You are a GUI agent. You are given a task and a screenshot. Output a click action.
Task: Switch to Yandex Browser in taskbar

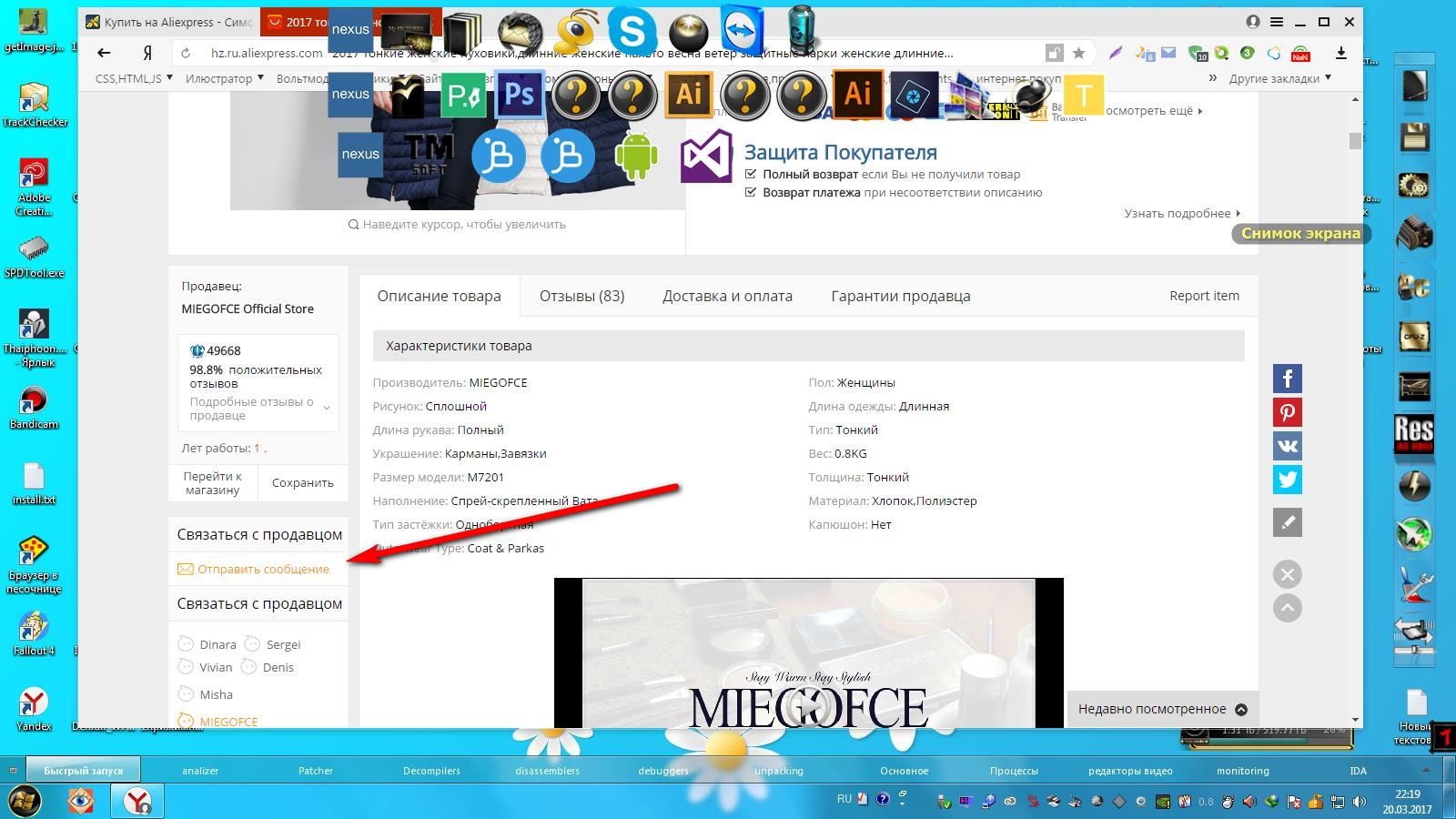(138, 801)
